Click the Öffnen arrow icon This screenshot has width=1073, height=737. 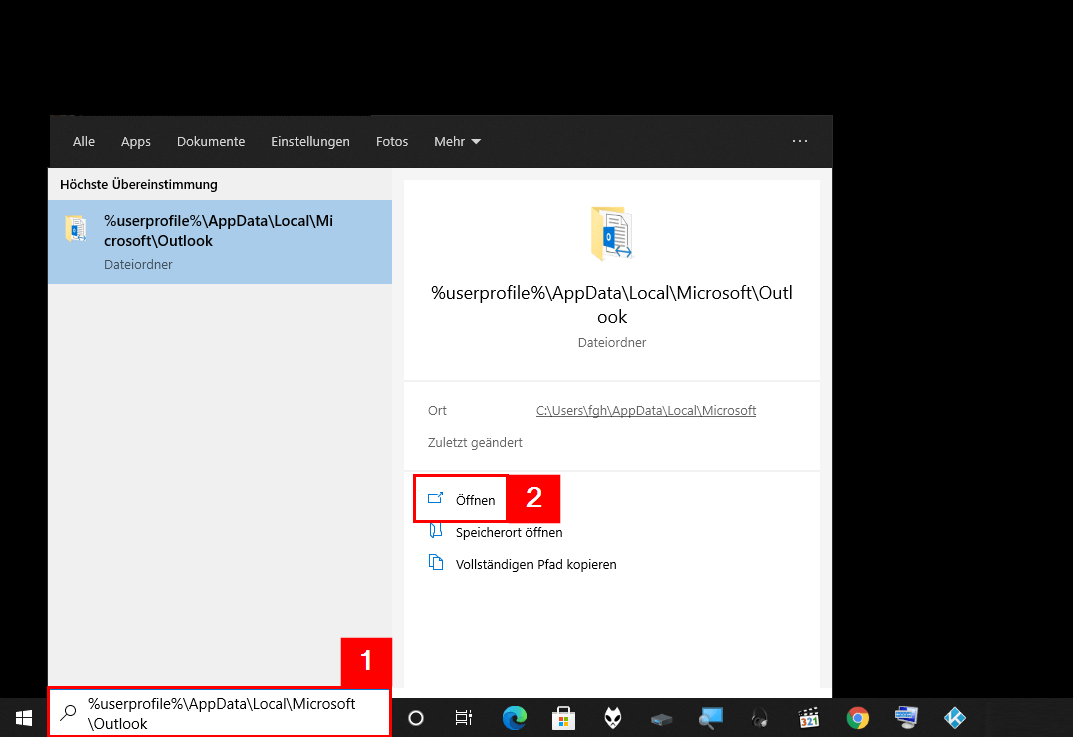pyautogui.click(x=435, y=498)
